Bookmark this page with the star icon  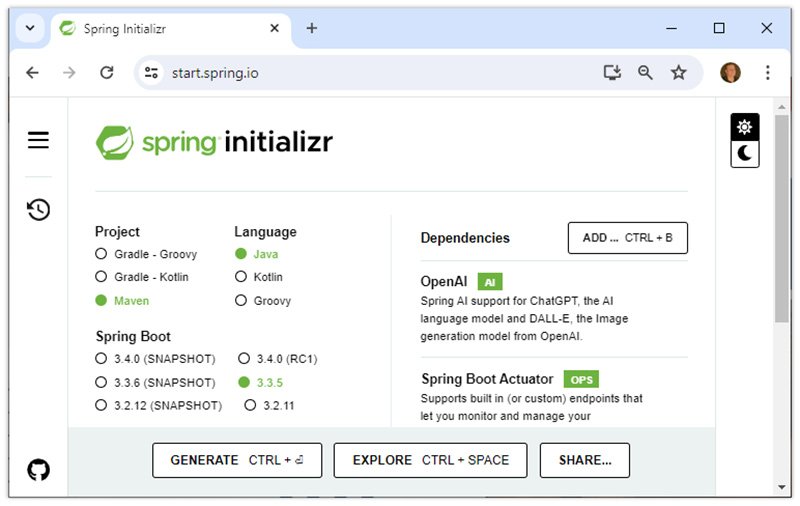678,72
